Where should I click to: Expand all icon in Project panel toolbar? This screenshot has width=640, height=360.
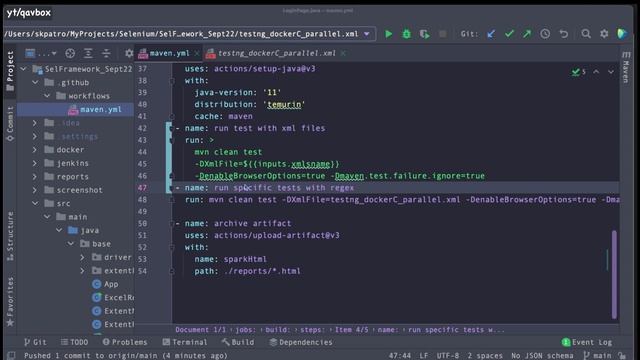pos(88,53)
